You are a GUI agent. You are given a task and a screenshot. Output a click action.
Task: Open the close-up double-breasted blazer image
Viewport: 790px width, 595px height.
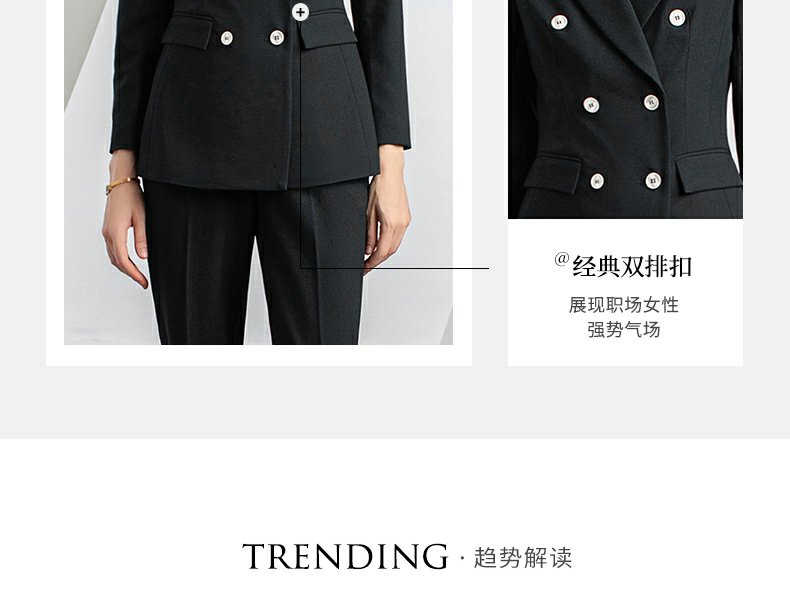(625, 109)
